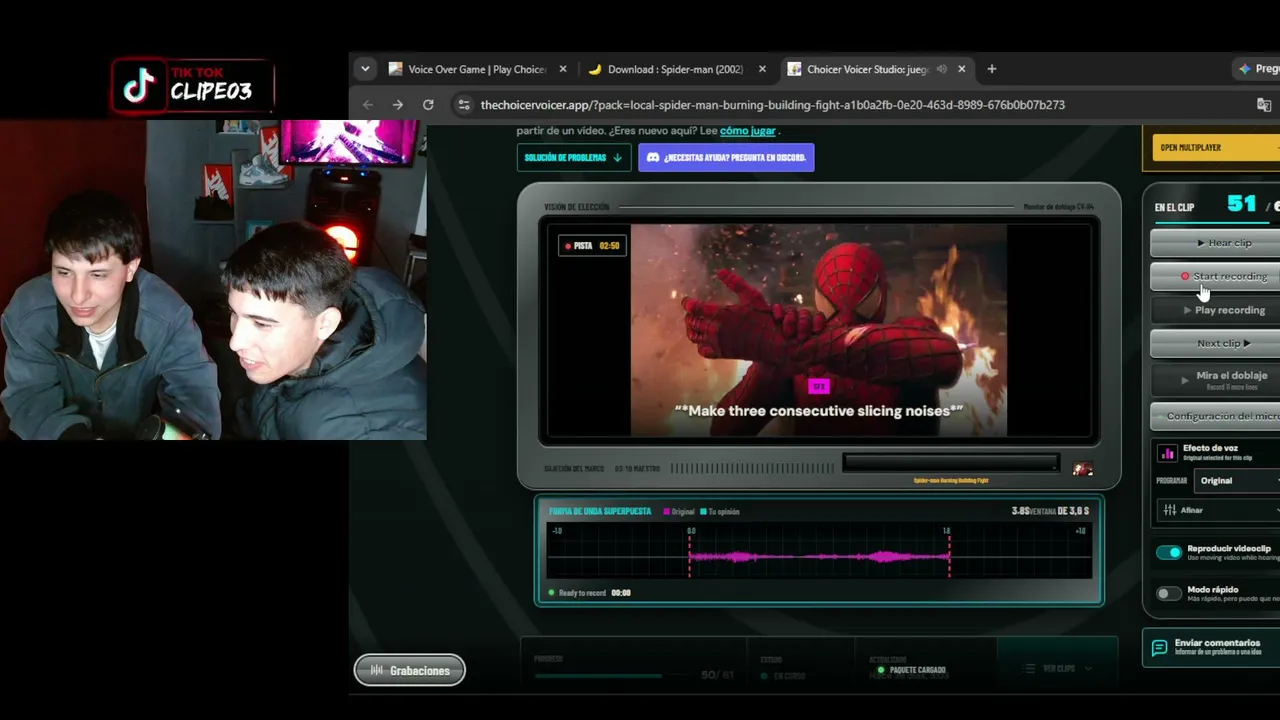Image resolution: width=1280 pixels, height=720 pixels.
Task: Click the 'Original' waveform legend label
Action: click(x=683, y=512)
